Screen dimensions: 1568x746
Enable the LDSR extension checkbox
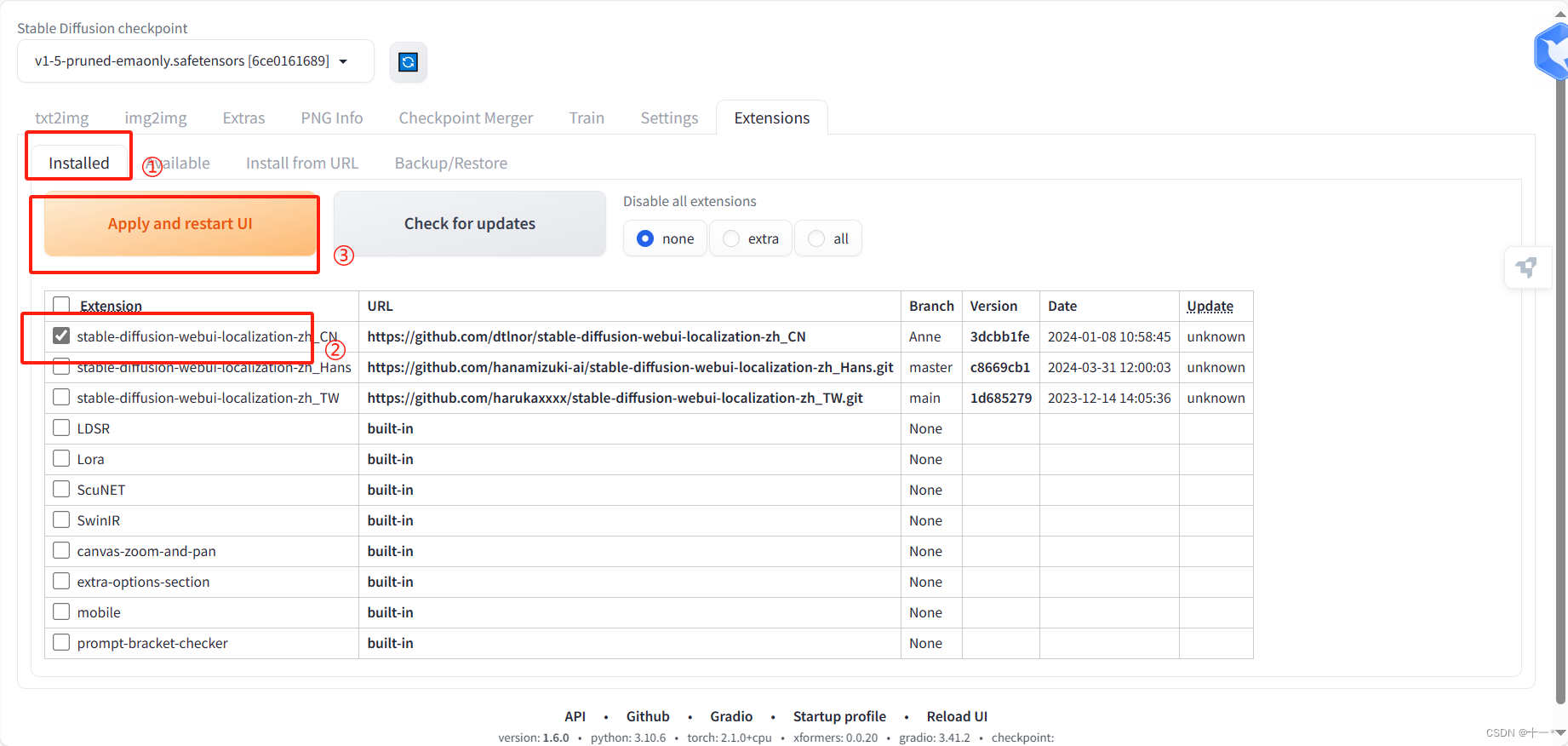pos(61,428)
